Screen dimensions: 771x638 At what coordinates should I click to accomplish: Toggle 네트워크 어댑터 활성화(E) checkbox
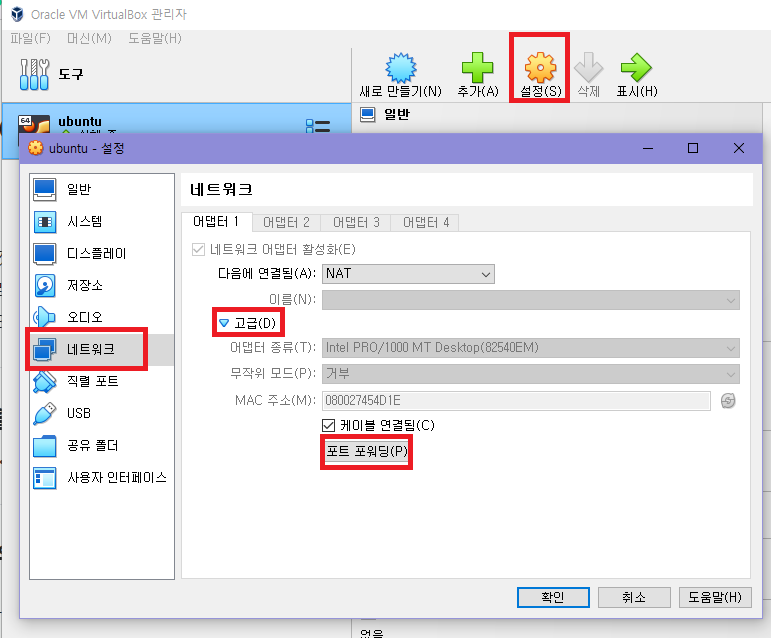click(198, 249)
